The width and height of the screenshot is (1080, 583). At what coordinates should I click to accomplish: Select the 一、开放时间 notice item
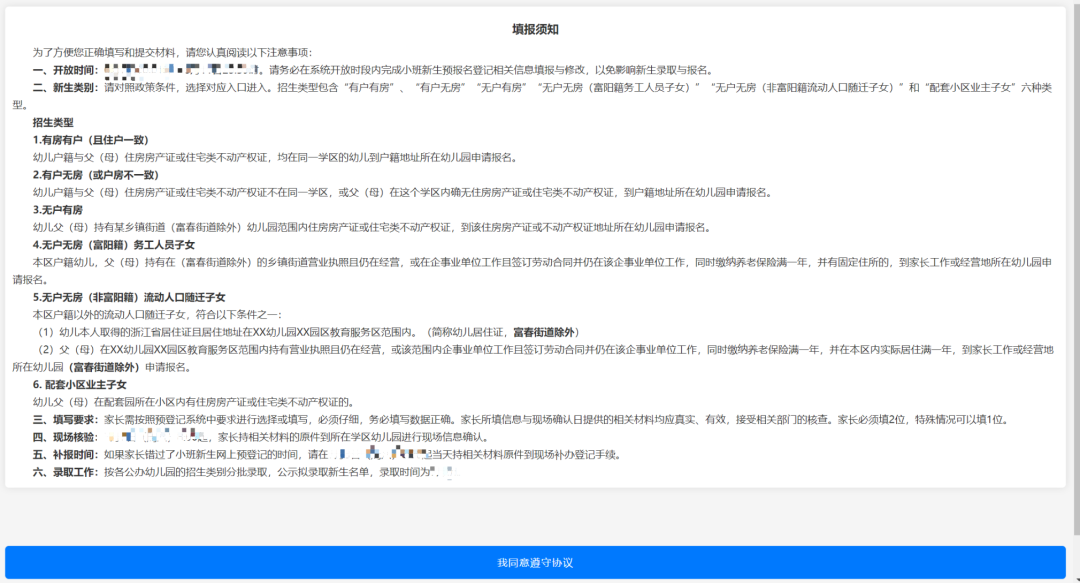tap(62, 71)
